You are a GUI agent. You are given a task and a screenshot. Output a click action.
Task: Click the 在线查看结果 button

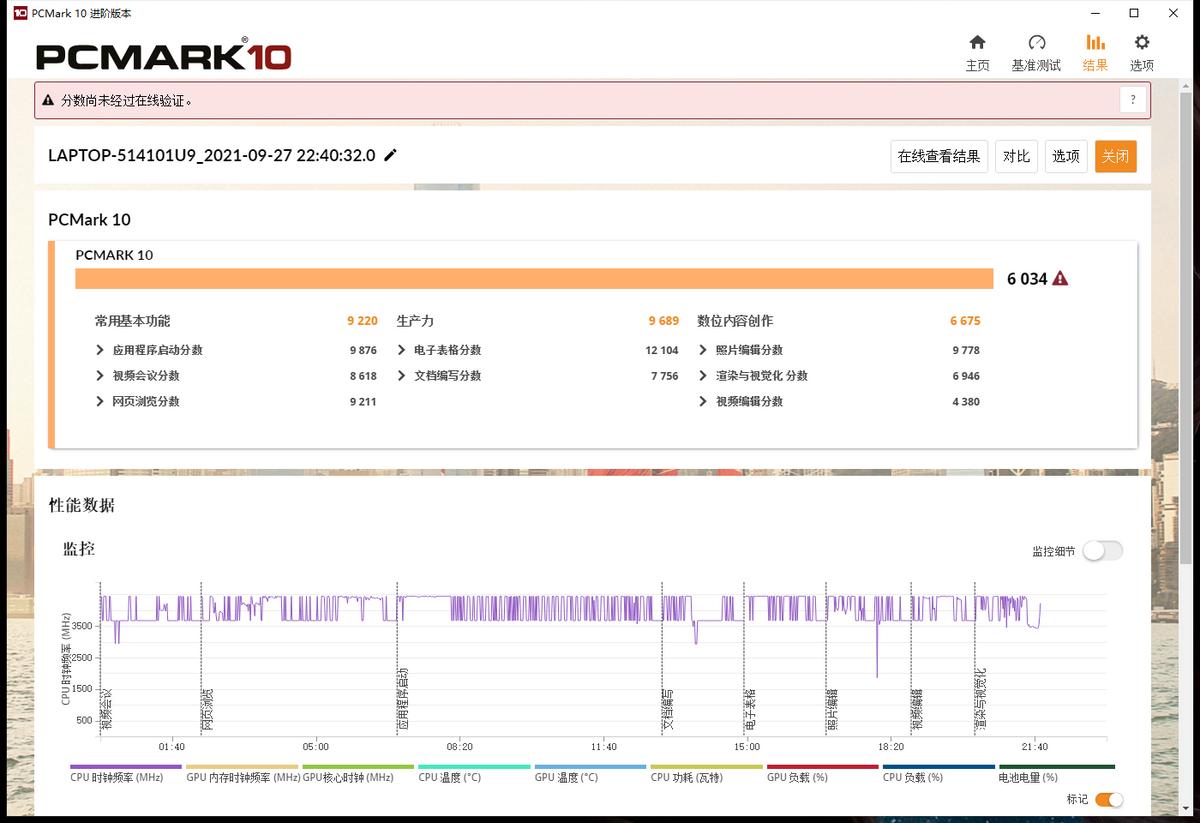[938, 156]
